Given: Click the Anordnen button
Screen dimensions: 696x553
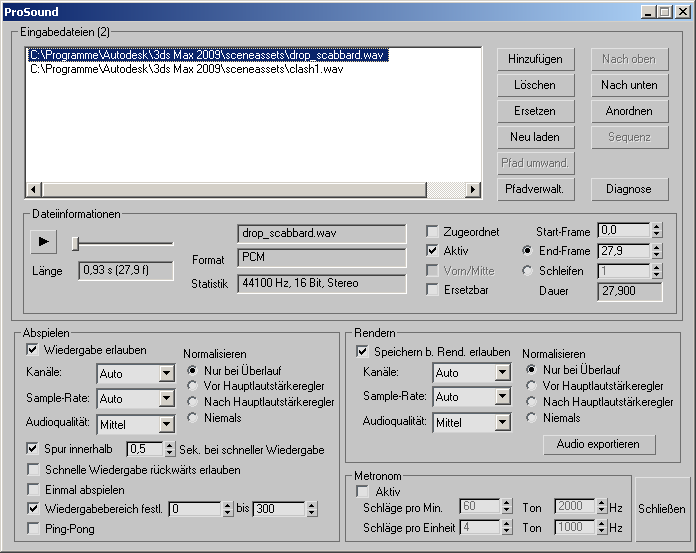Looking at the screenshot, I should pyautogui.click(x=629, y=111).
